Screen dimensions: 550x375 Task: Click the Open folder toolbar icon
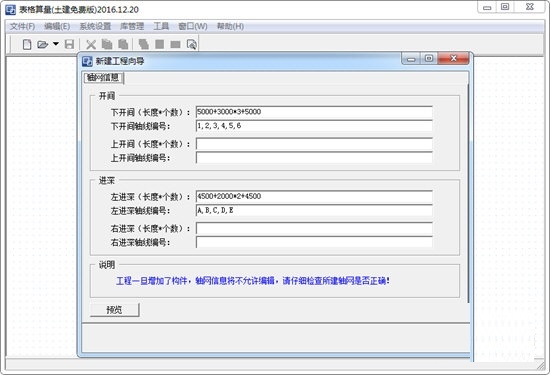42,45
